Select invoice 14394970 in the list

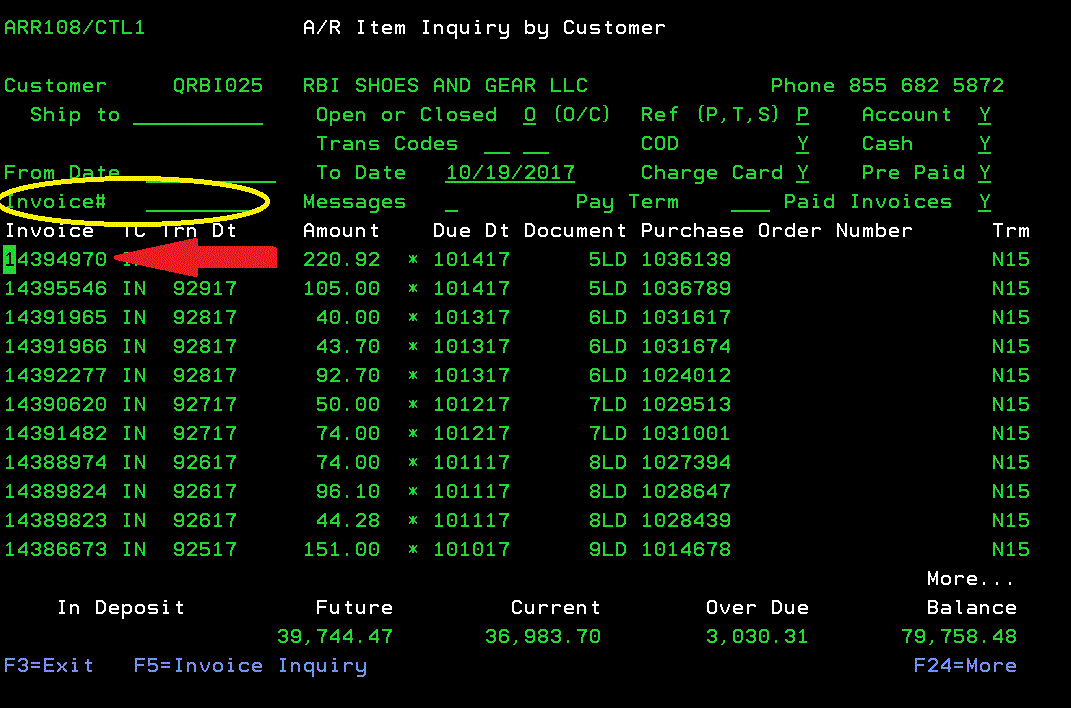pyautogui.click(x=56, y=260)
